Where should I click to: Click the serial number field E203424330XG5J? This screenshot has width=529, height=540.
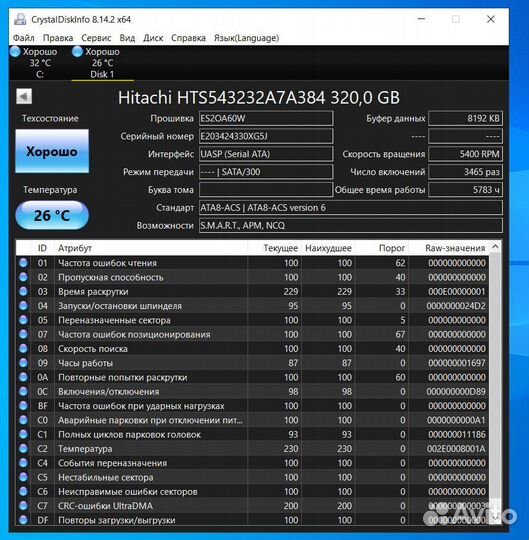266,136
